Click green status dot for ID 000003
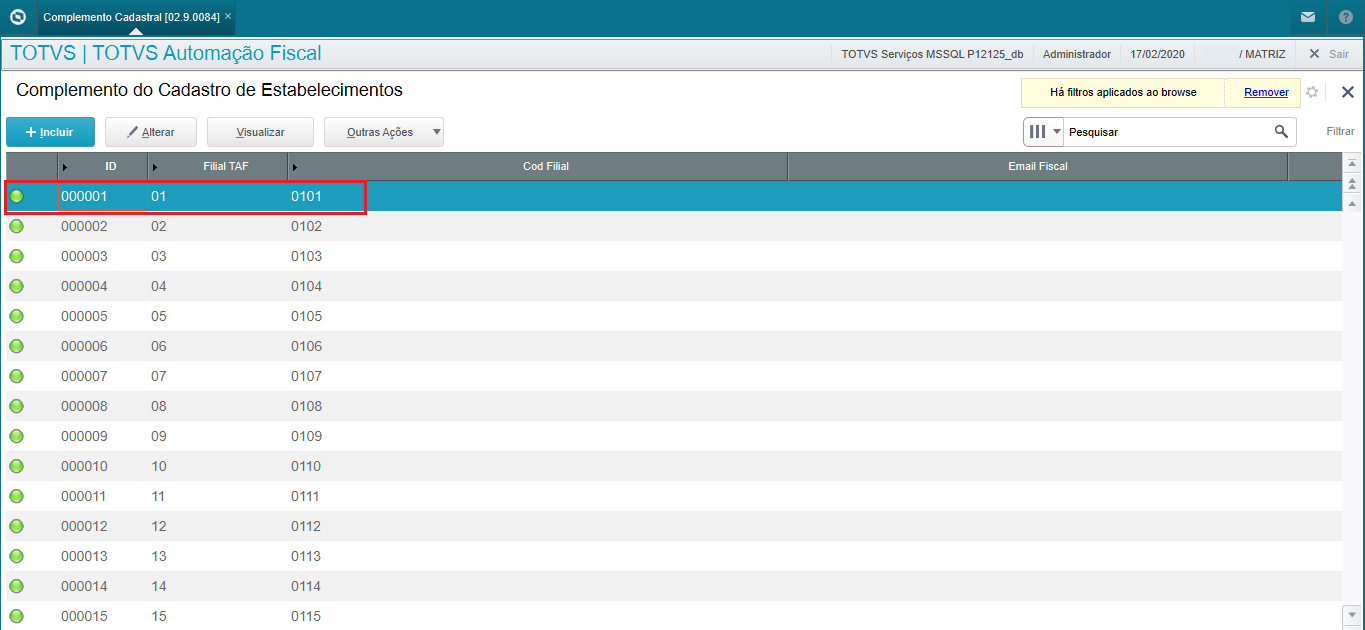The width and height of the screenshot is (1365, 630). pyautogui.click(x=16, y=256)
